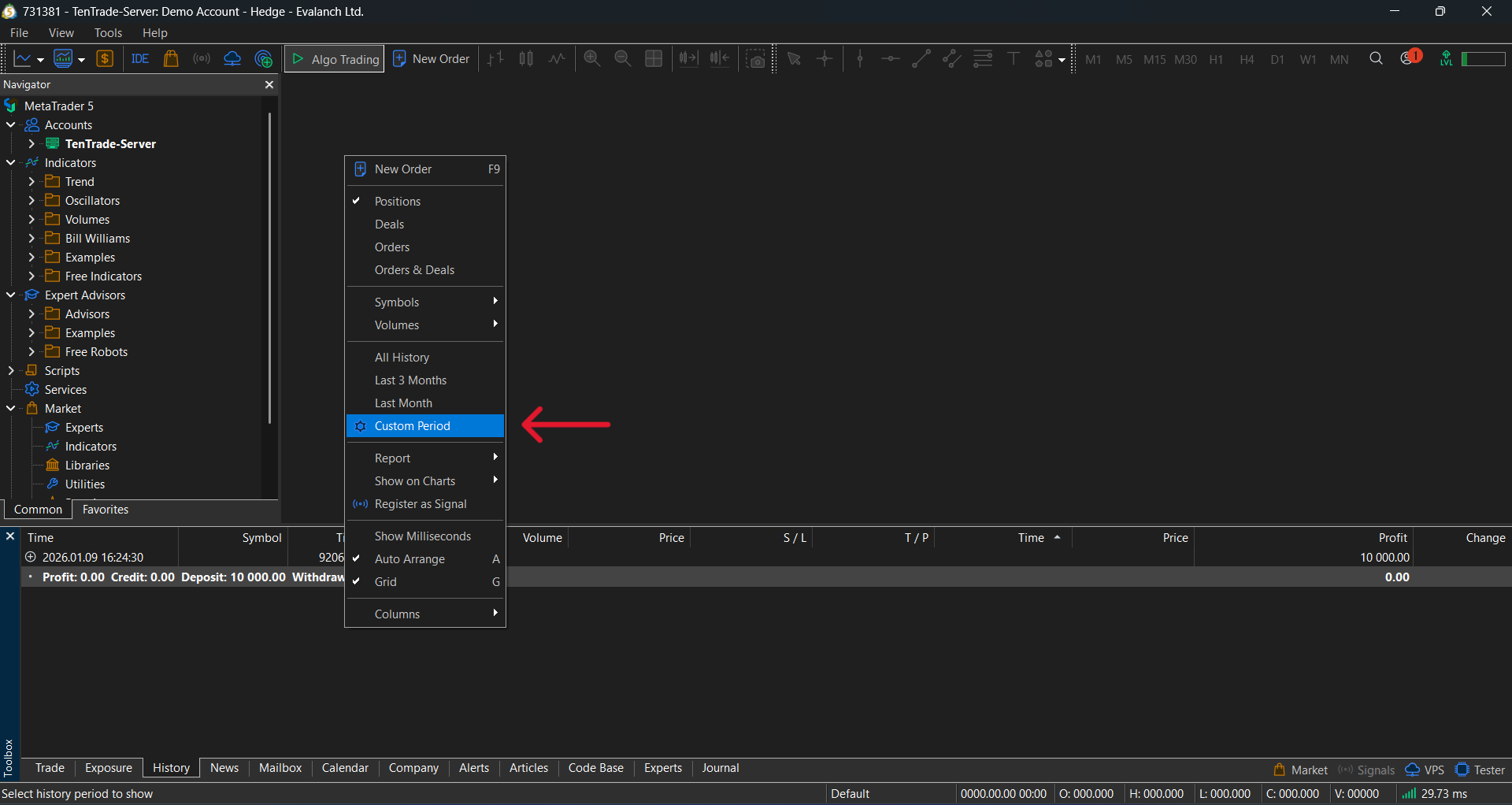Sort by the Profit column header
Screen dimensions: 1512x805
pos(1303,538)
